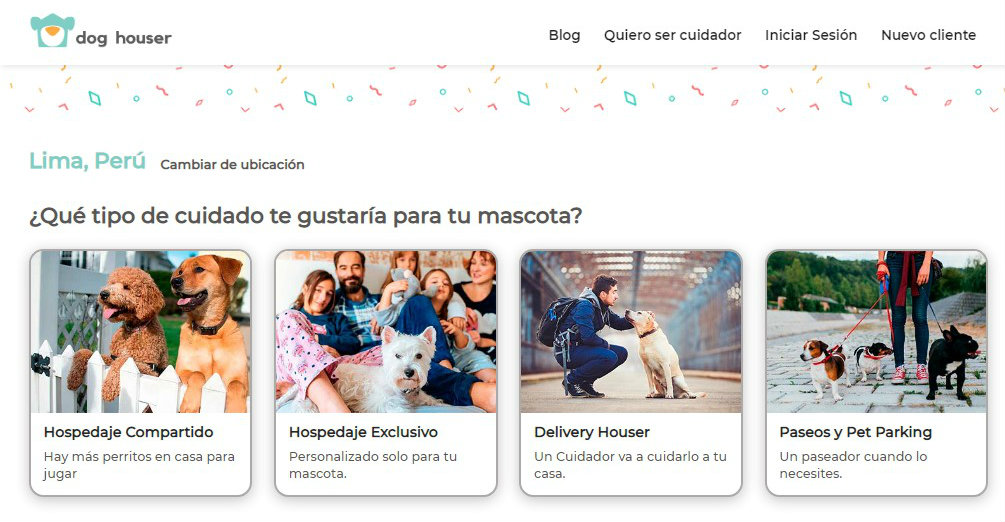The image size is (1005, 522).
Task: Click the dog houser logo icon
Action: [52, 30]
